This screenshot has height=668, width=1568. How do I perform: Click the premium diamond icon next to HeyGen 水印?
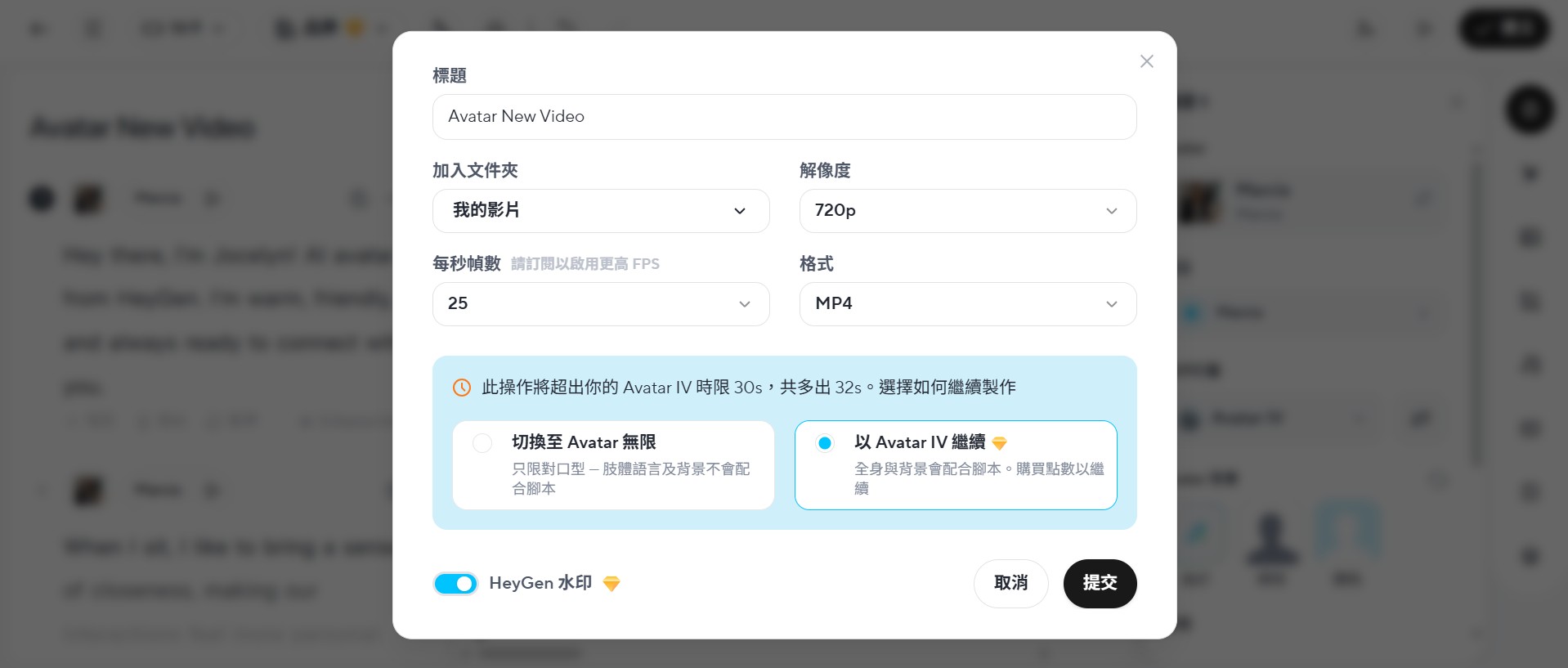612,584
